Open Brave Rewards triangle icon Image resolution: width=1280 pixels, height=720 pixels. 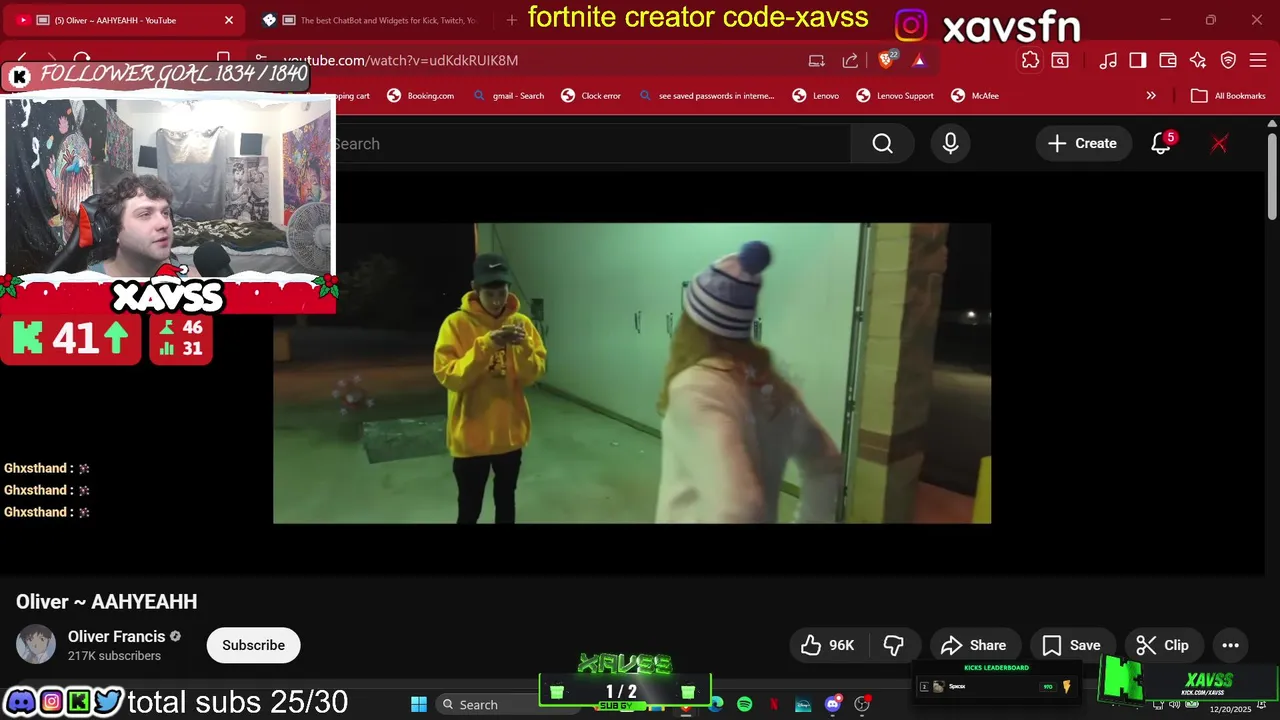pyautogui.click(x=918, y=60)
